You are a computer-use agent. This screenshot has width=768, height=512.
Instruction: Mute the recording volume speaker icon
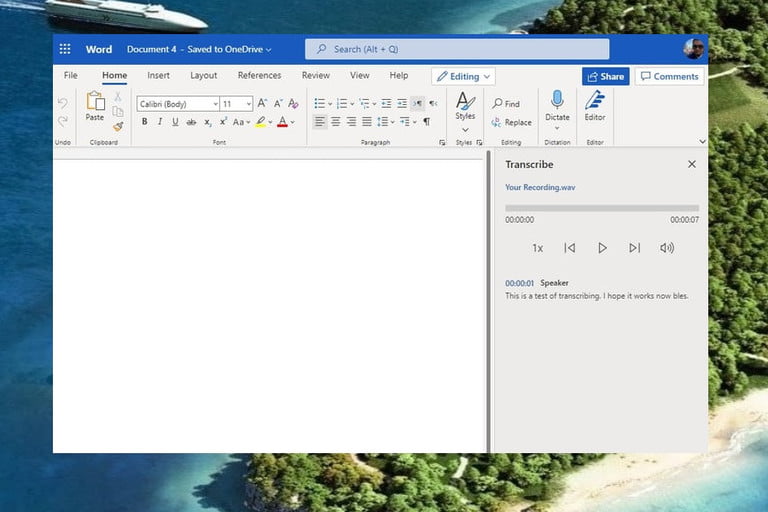click(x=667, y=248)
